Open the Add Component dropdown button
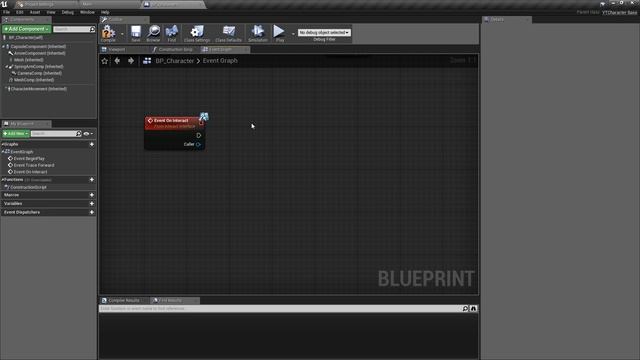This screenshot has height=360, width=640. tap(27, 29)
